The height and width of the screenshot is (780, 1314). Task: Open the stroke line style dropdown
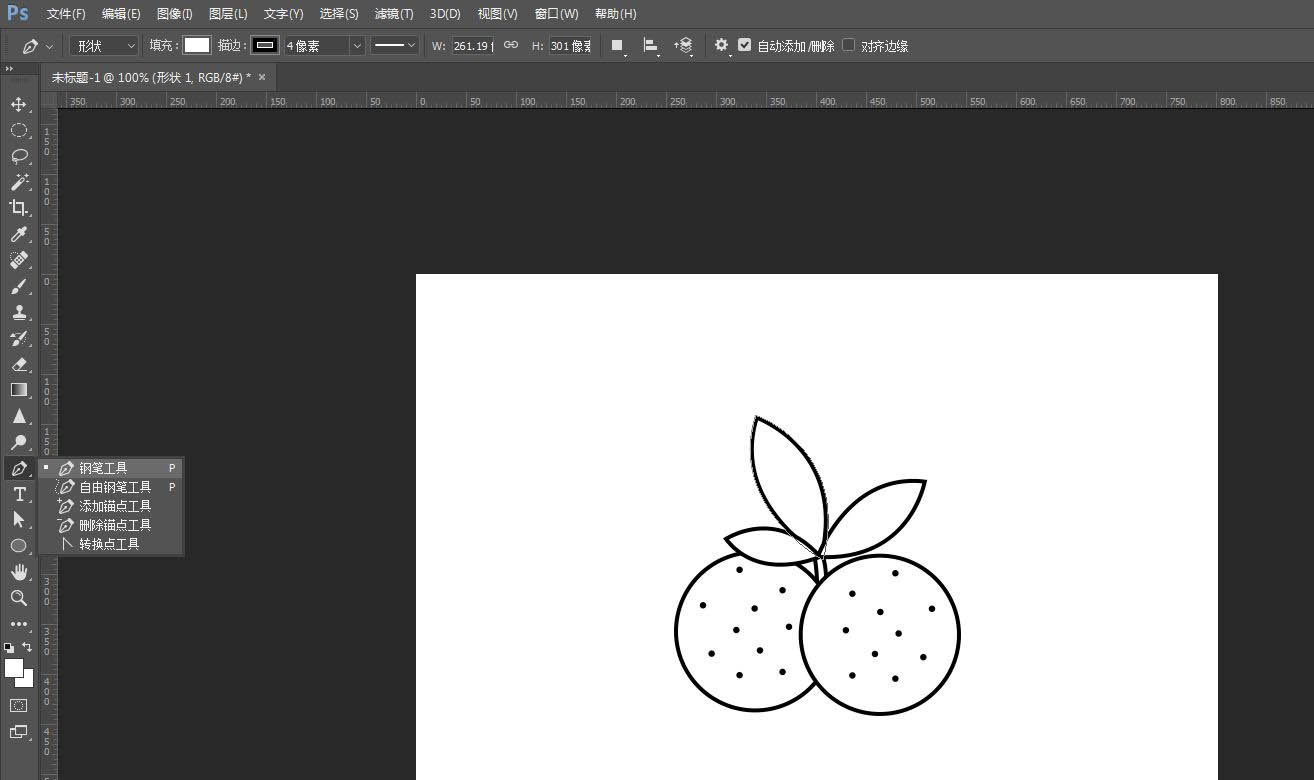tap(394, 46)
